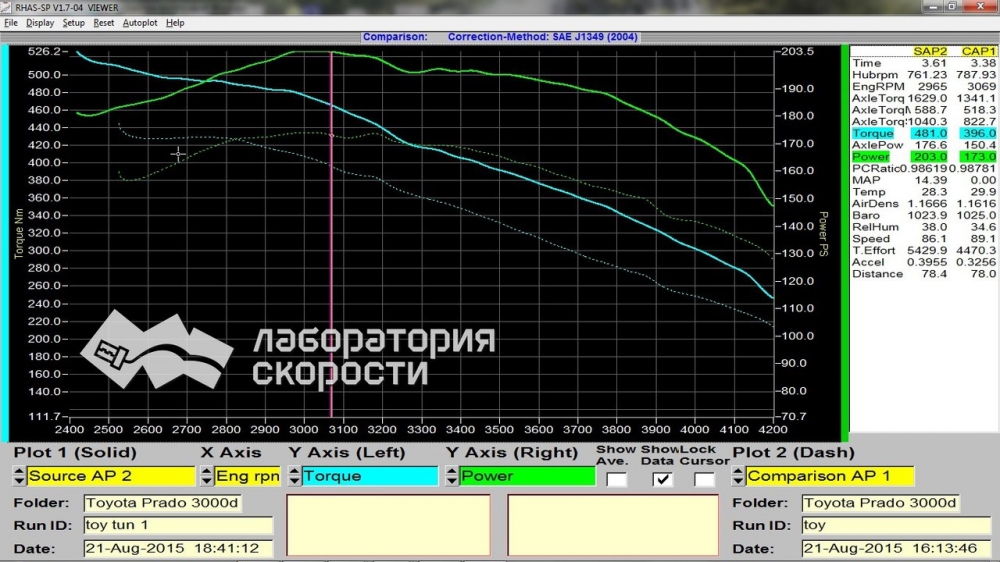Click the Date field showing 16:13:46
Screen dimensions: 1000x562
[881, 548]
